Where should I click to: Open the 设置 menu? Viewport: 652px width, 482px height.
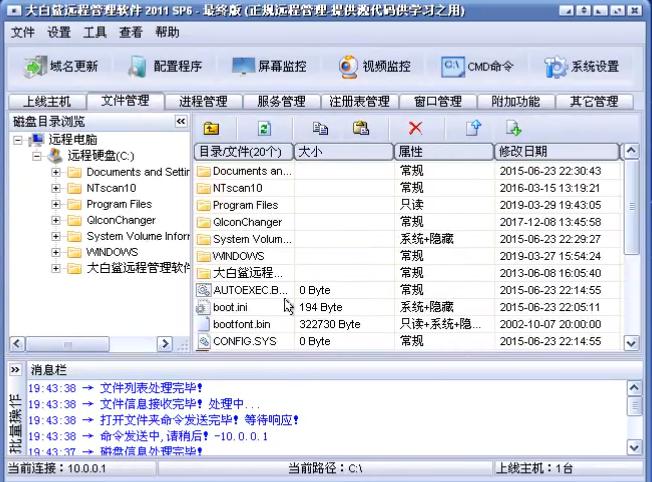coord(59,32)
